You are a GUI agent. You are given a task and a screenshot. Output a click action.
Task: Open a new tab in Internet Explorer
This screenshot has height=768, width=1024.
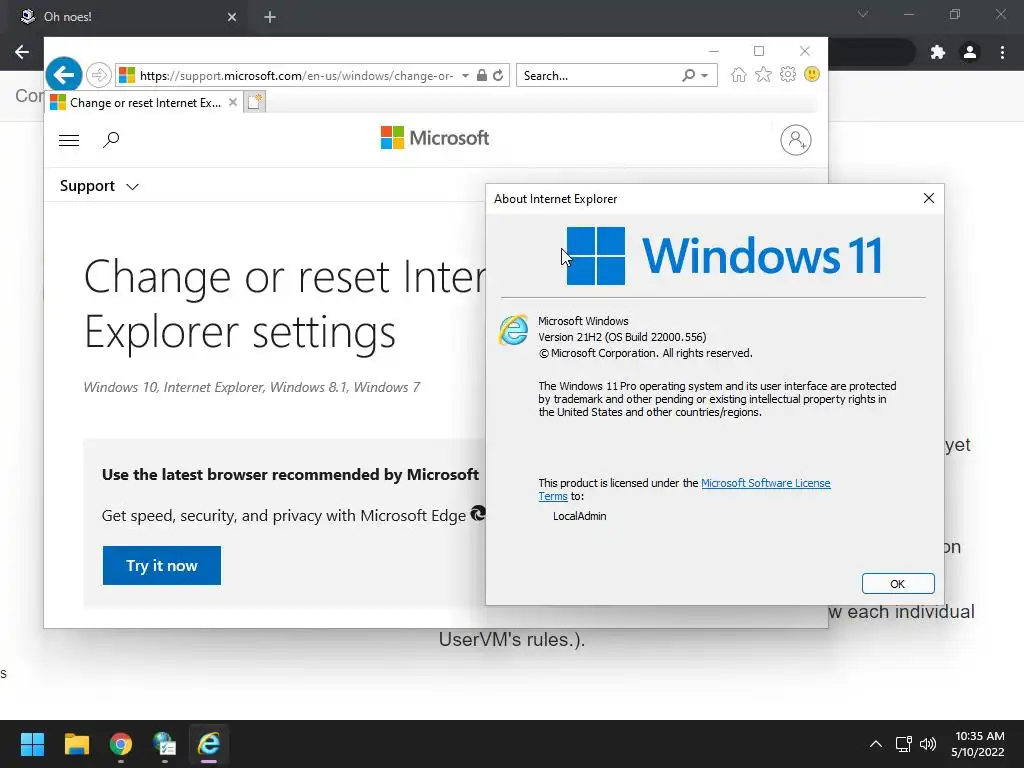coord(255,102)
